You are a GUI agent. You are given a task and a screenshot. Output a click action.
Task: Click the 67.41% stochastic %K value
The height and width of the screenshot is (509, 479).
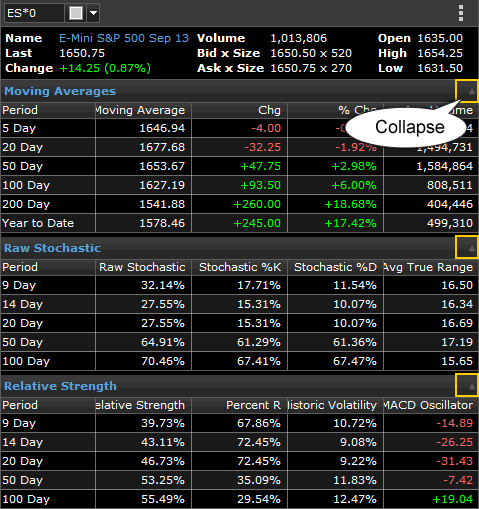pos(259,361)
